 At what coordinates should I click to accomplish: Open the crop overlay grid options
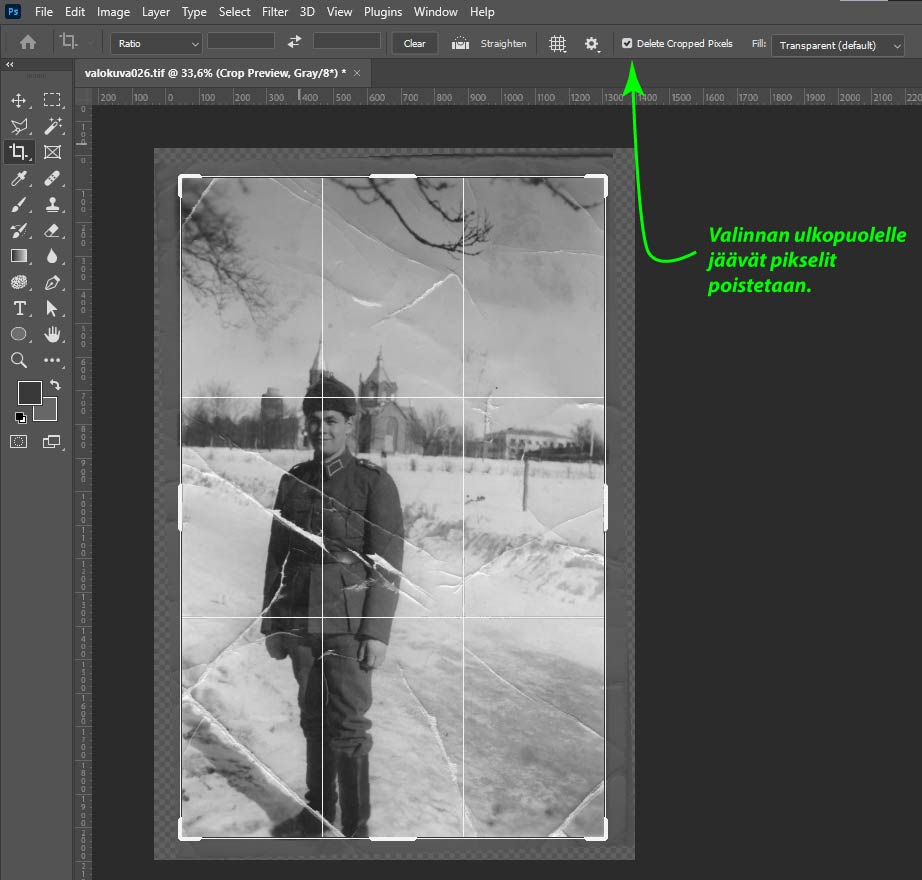(x=557, y=44)
